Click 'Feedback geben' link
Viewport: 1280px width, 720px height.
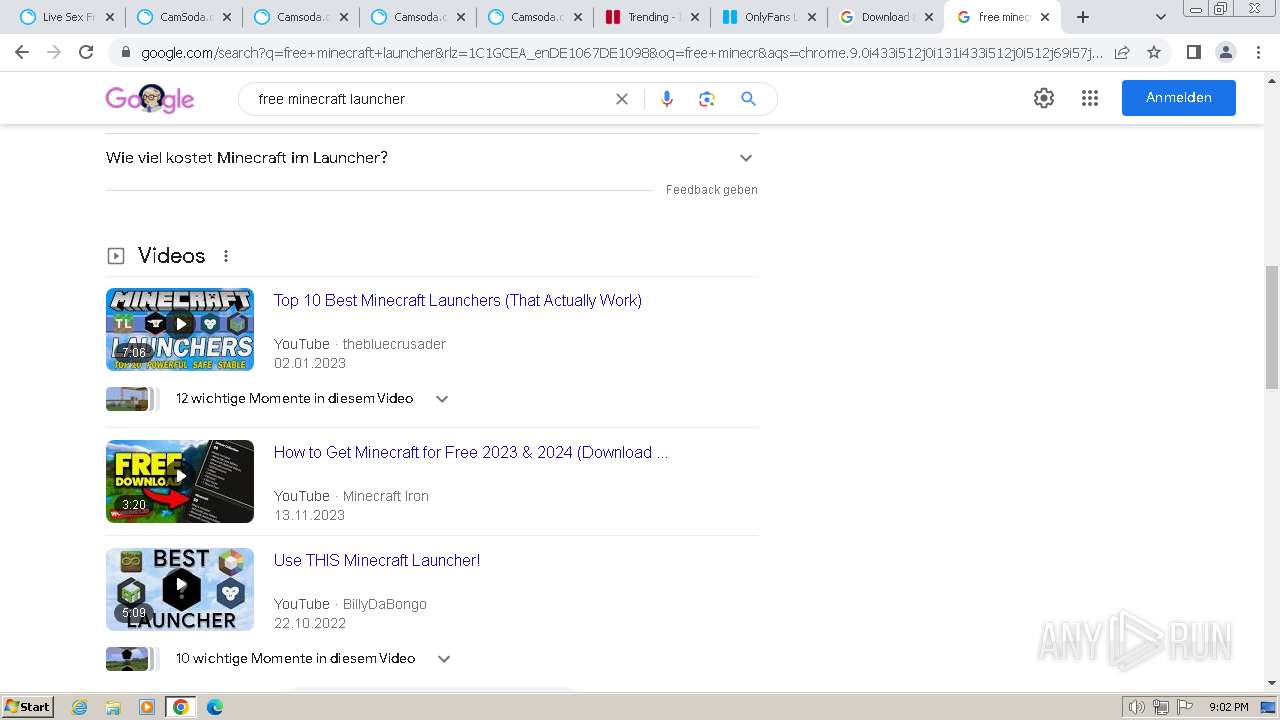[x=712, y=190]
